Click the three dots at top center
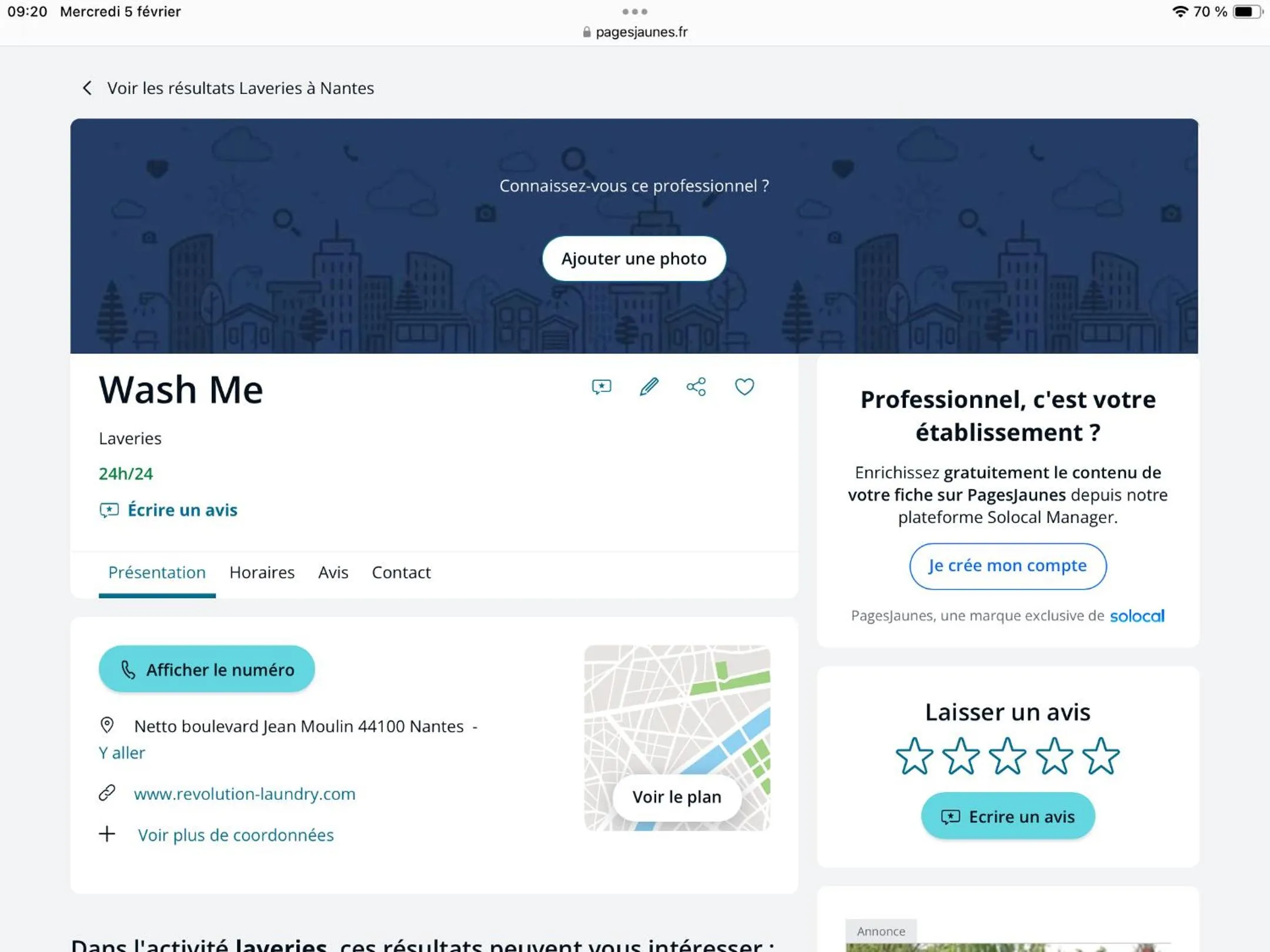1270x952 pixels. (634, 12)
